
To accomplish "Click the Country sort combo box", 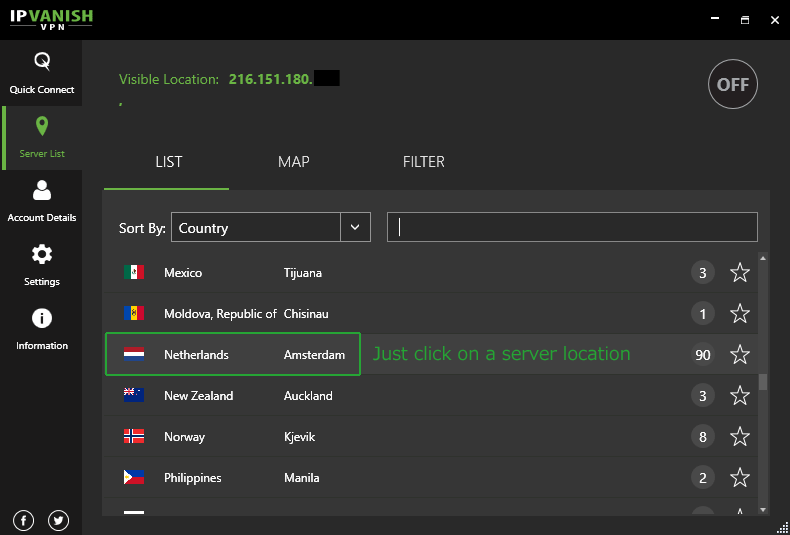I will coord(256,228).
